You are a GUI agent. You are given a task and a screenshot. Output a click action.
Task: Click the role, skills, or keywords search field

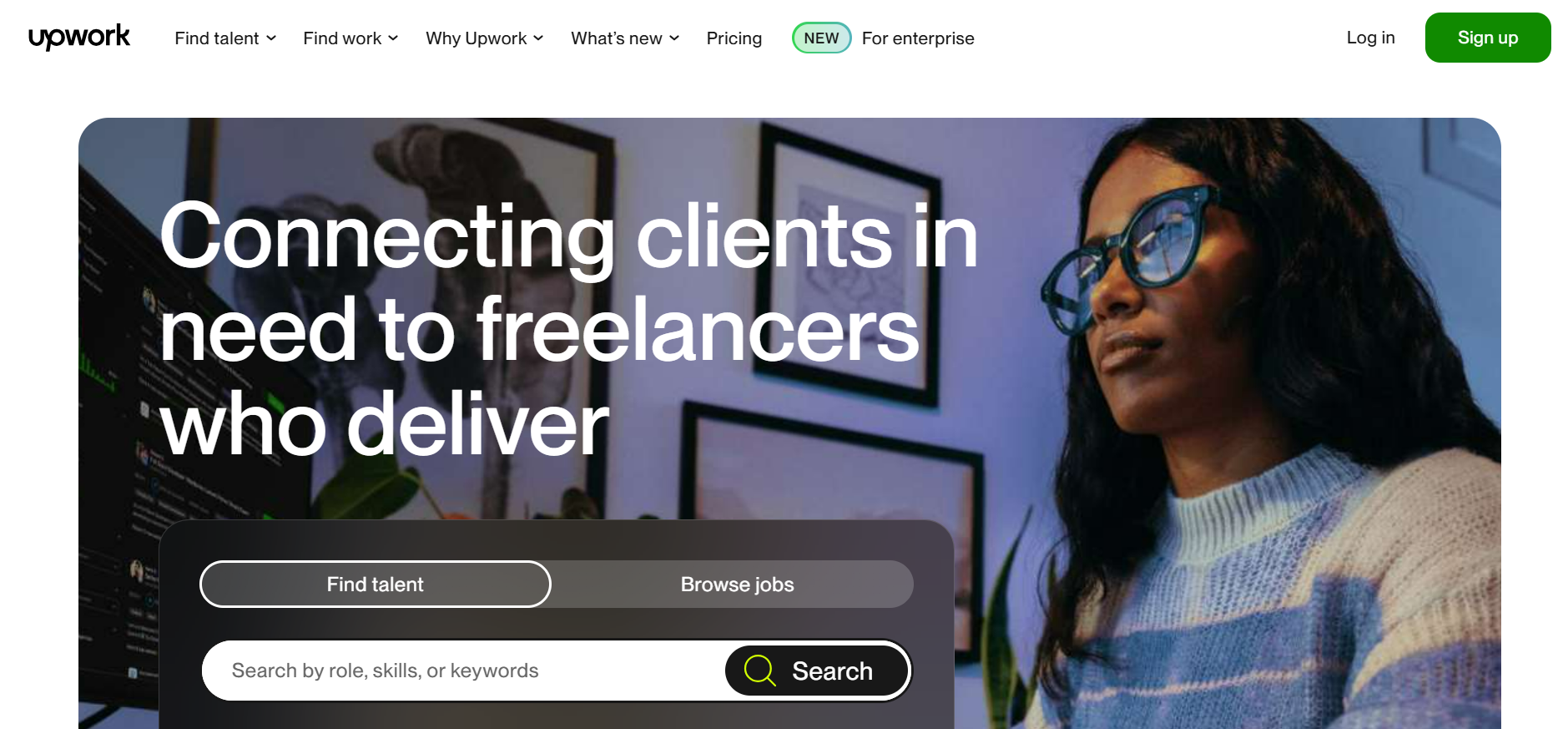[463, 671]
